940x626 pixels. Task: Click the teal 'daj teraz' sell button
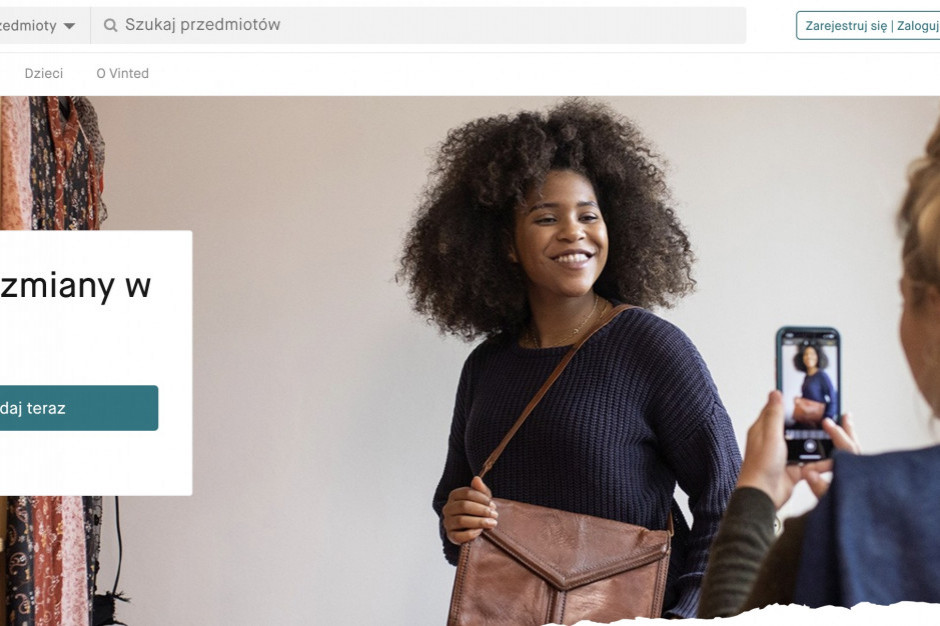(x=79, y=408)
